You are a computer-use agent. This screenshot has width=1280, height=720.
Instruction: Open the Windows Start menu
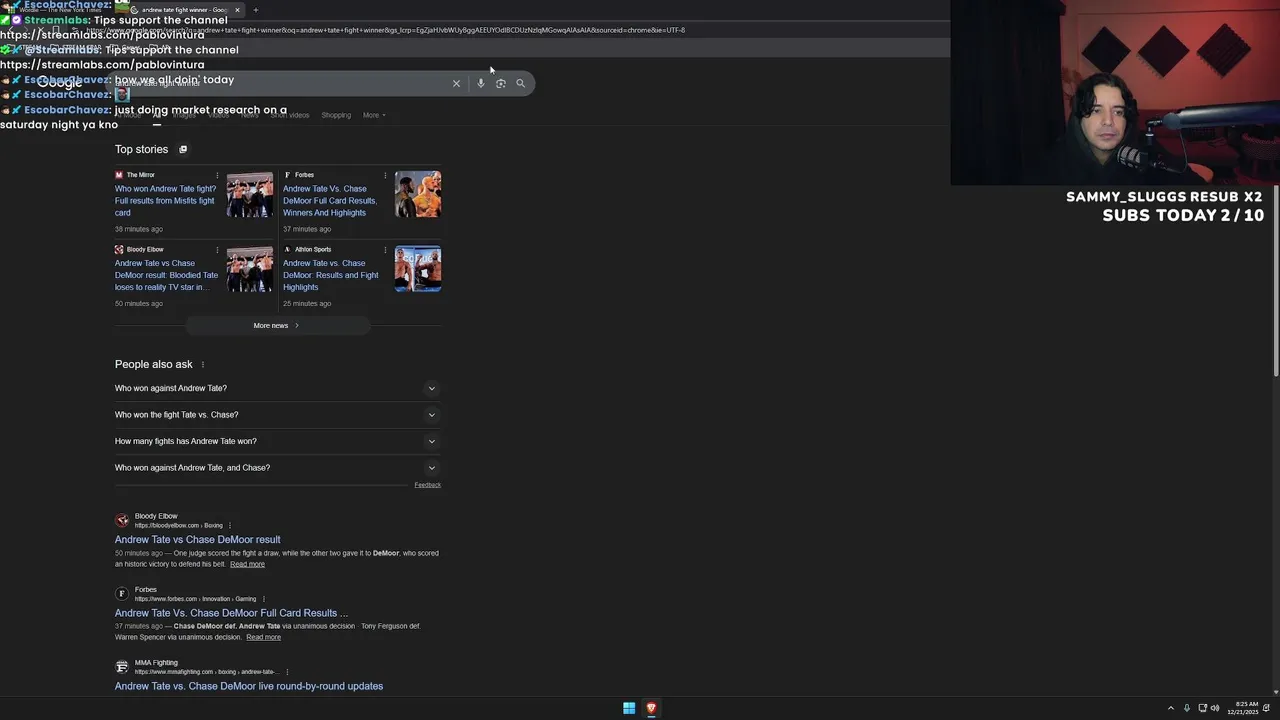tap(629, 708)
